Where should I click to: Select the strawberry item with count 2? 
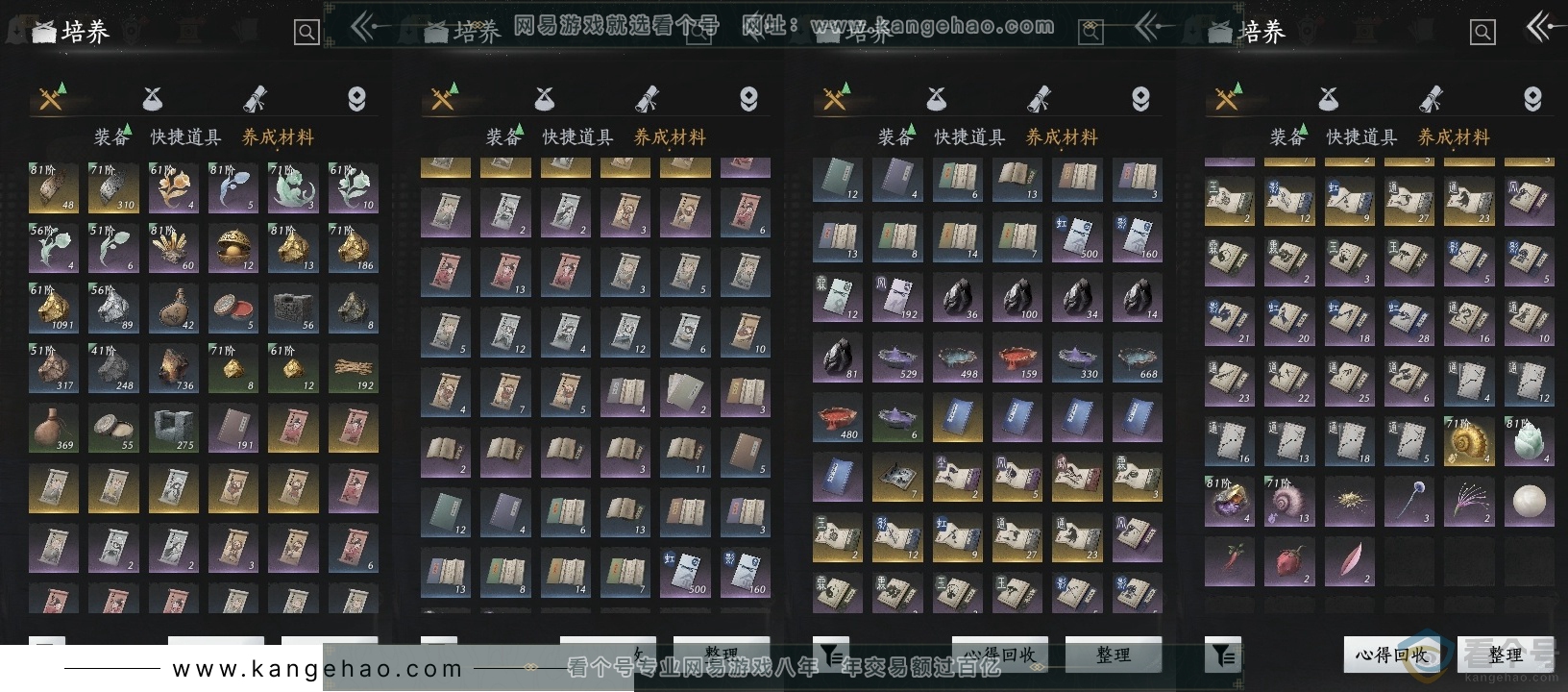(x=1289, y=561)
